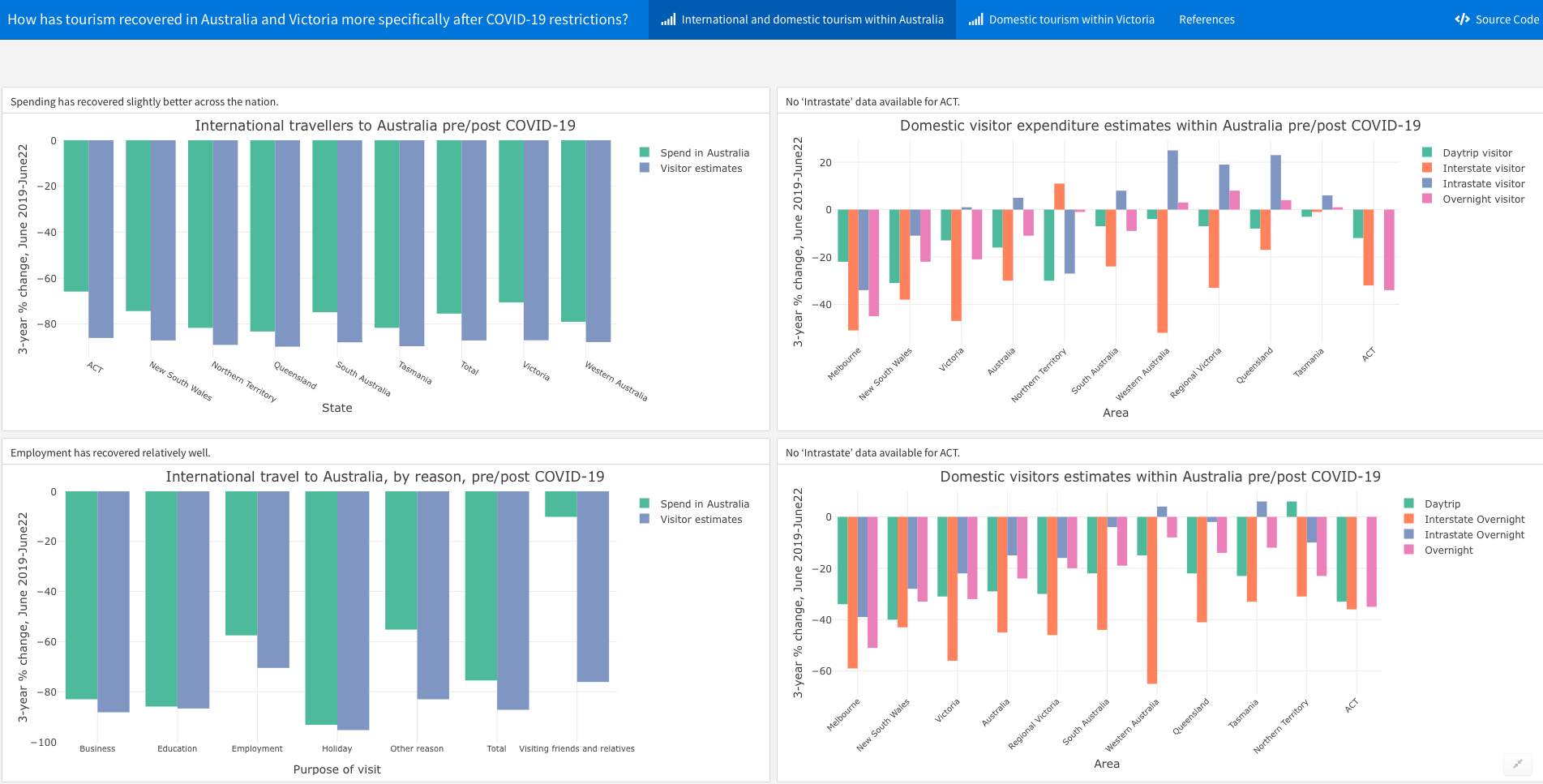Click the 'State' axis title

coord(336,408)
